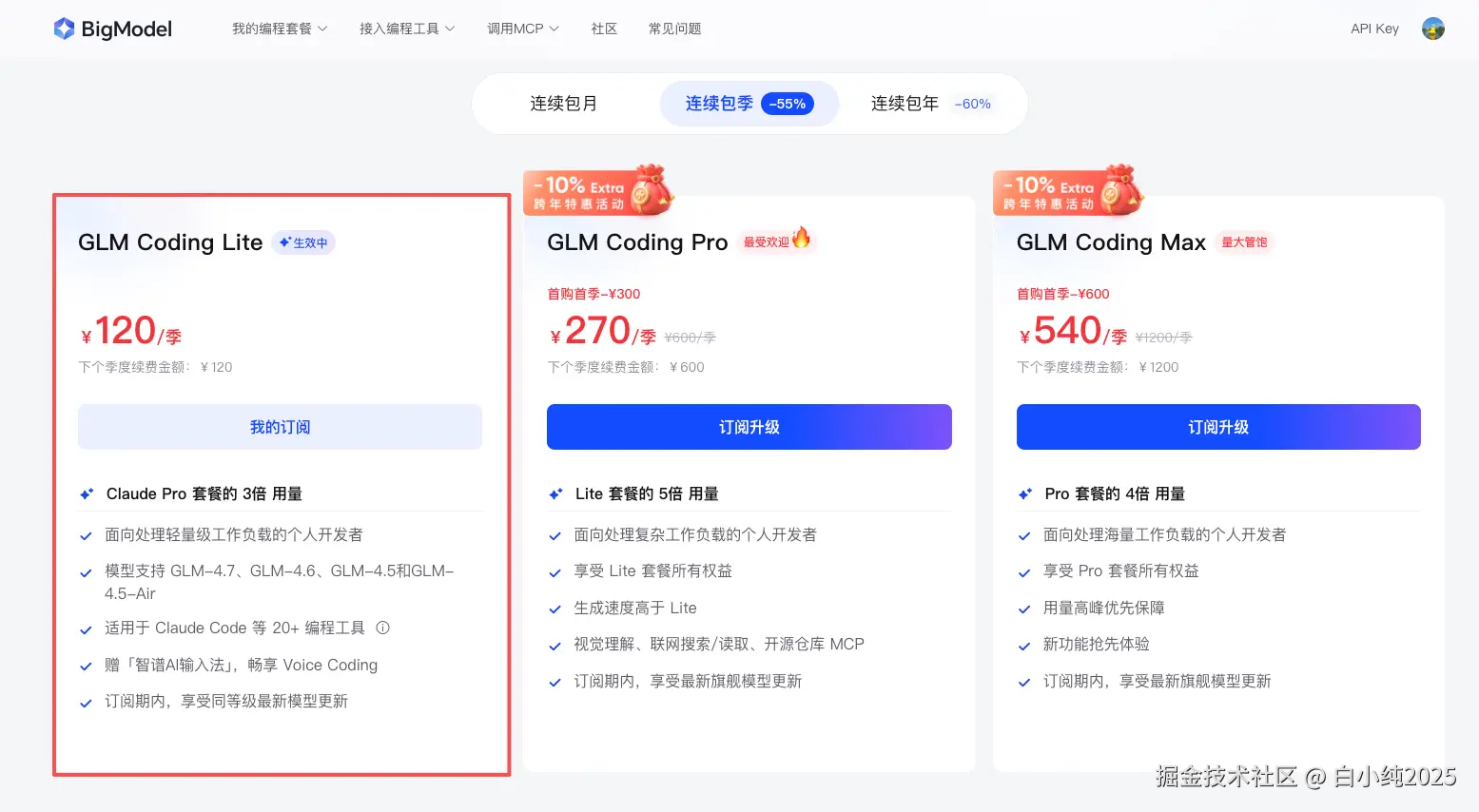The width and height of the screenshot is (1479, 812).
Task: Click sparkle icon beside Claude Pro 套餐的 3倍 用量
Action: coord(87,494)
